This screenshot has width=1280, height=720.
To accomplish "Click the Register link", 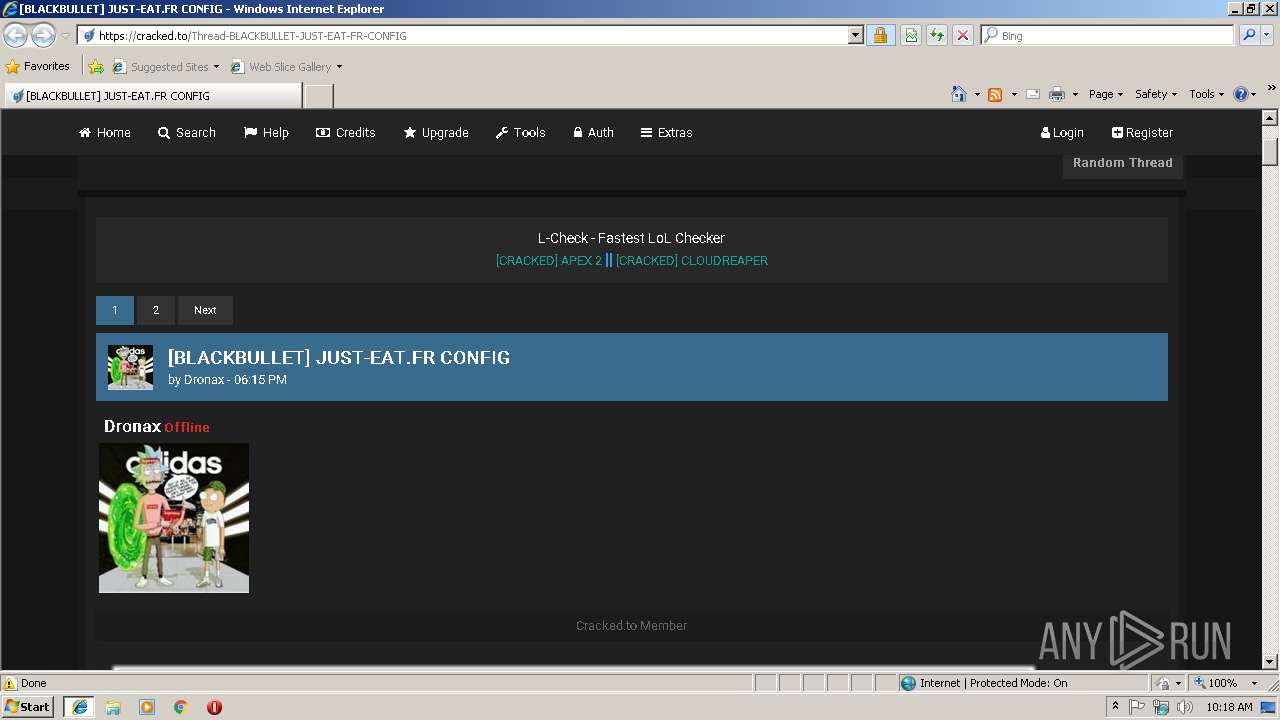I will pos(1143,132).
